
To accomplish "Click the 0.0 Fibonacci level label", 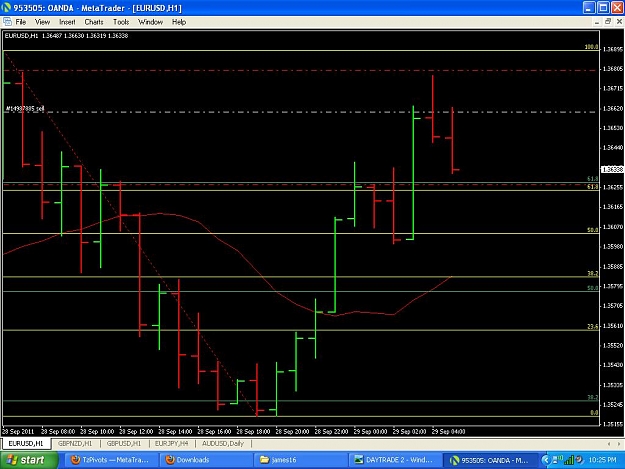I will click(594, 412).
